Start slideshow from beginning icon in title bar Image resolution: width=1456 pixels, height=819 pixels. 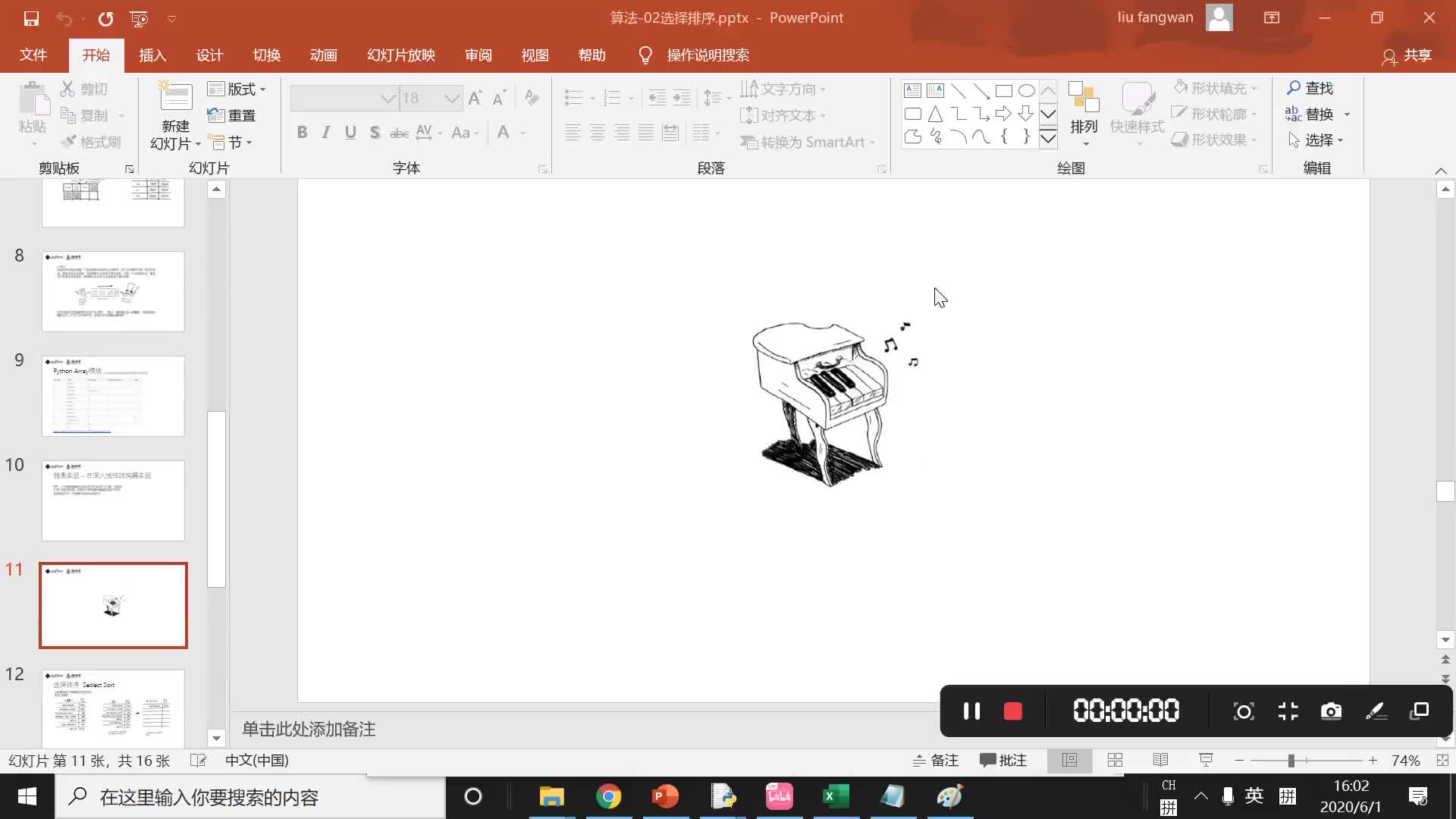click(139, 18)
